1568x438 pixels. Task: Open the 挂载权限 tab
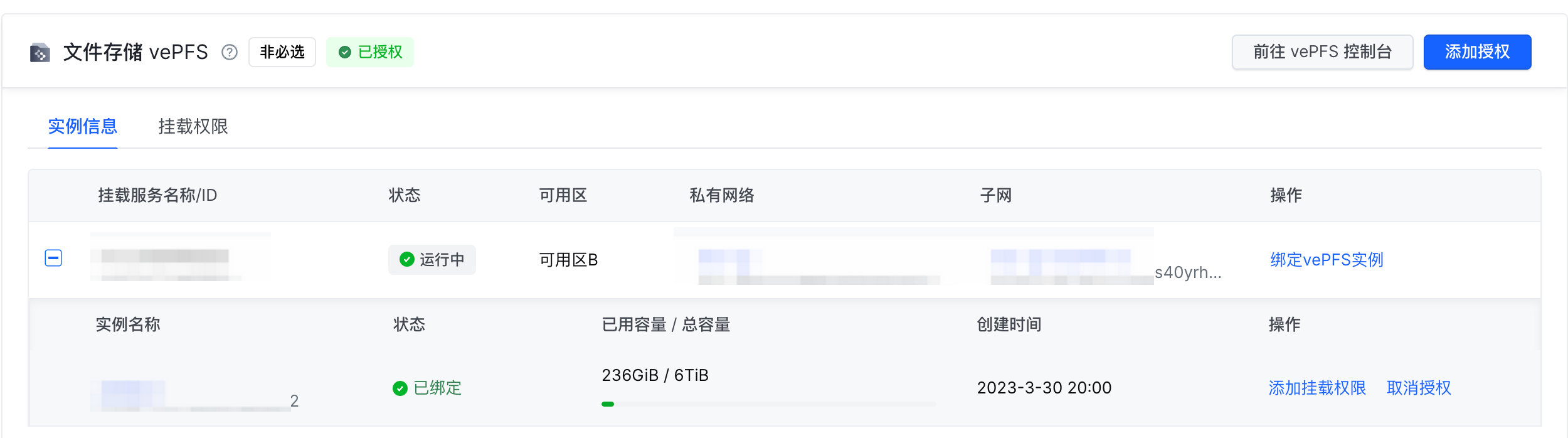pos(193,127)
